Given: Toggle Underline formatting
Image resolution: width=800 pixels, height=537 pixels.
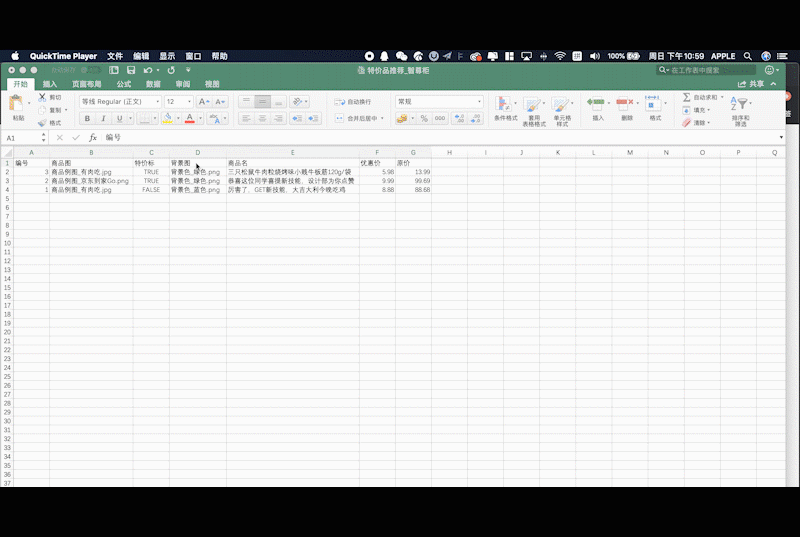Looking at the screenshot, I should pos(119,118).
